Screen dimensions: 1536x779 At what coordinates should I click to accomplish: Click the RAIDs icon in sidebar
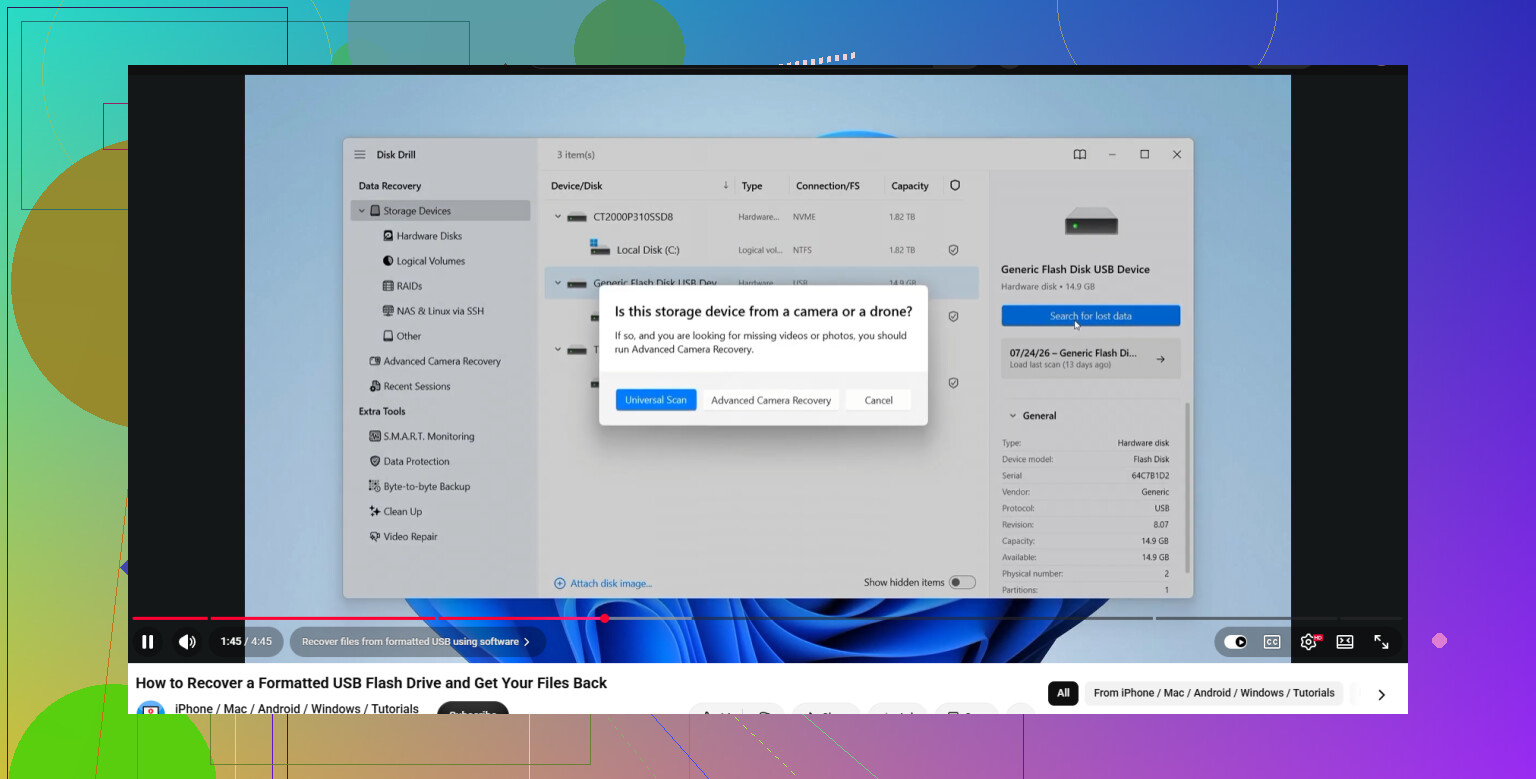(388, 286)
